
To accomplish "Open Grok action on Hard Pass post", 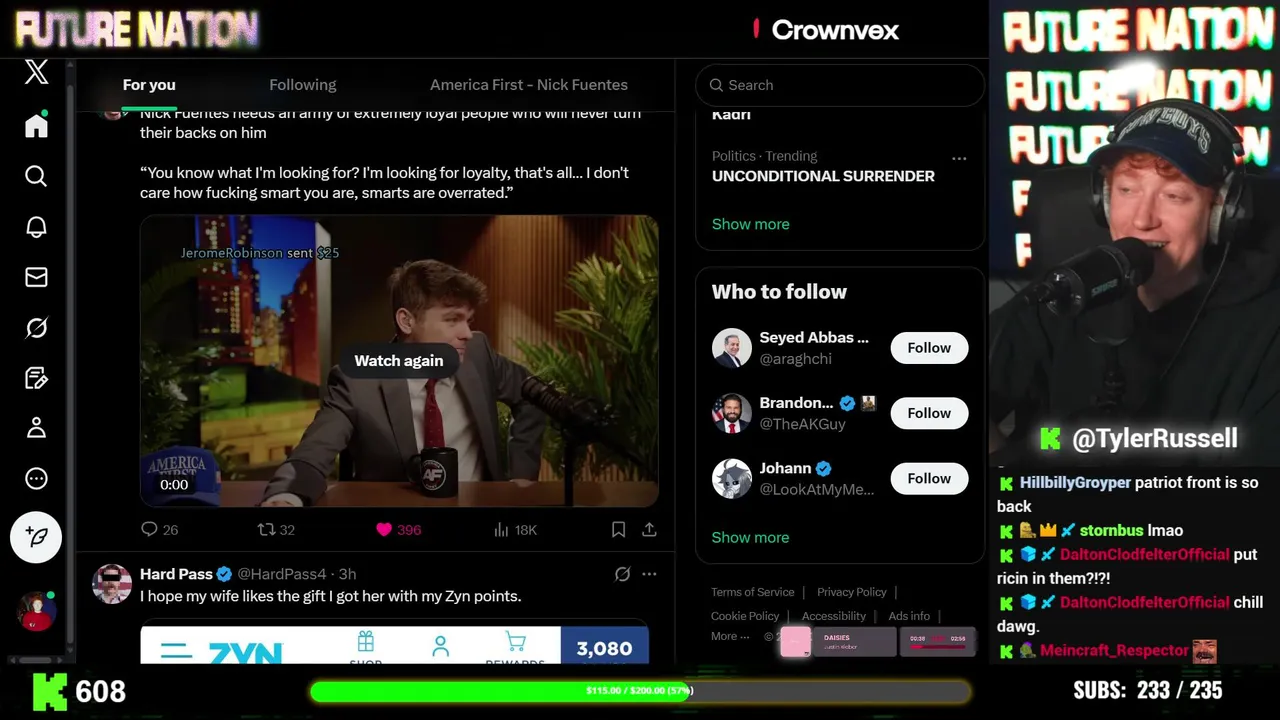I will click(x=622, y=574).
